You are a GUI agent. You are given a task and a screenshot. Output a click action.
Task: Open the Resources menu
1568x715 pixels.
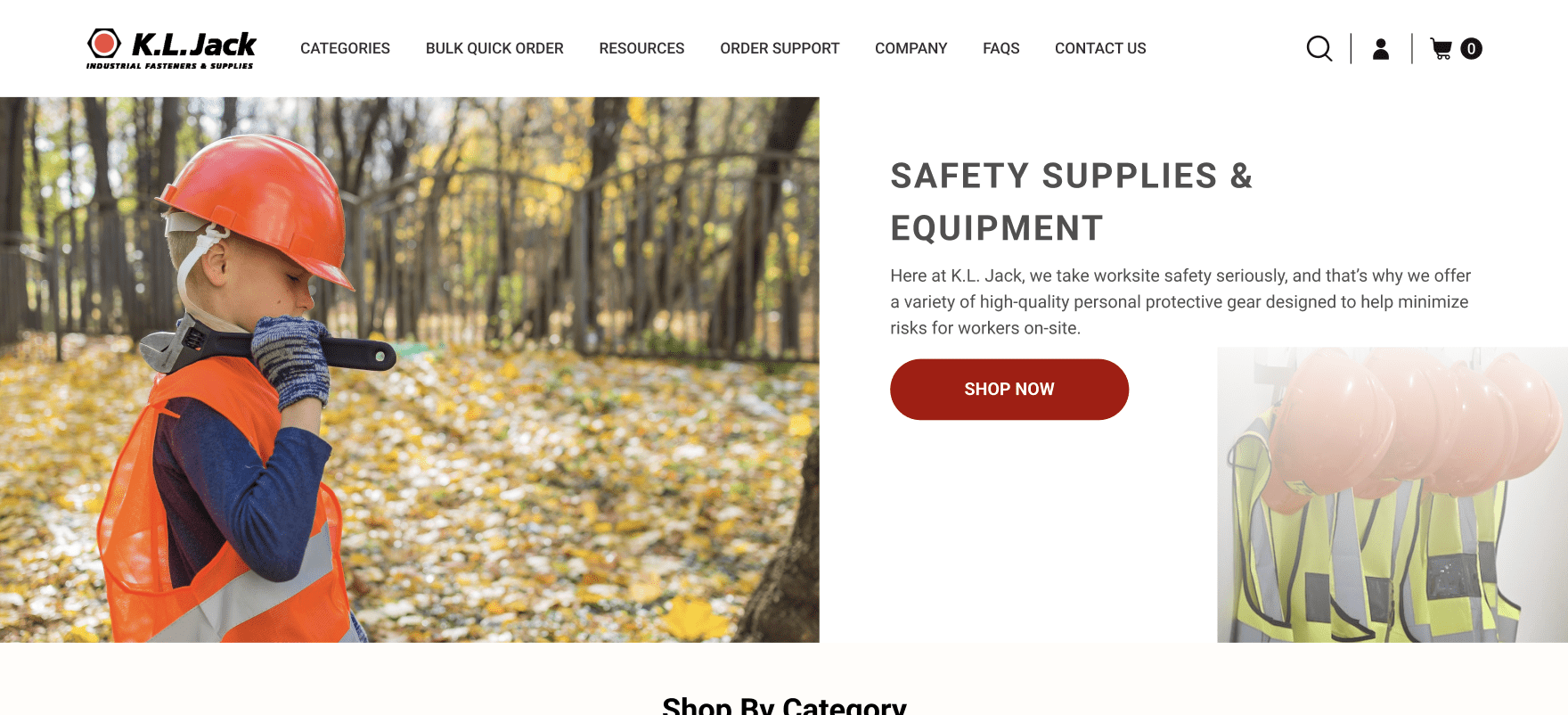click(x=641, y=48)
